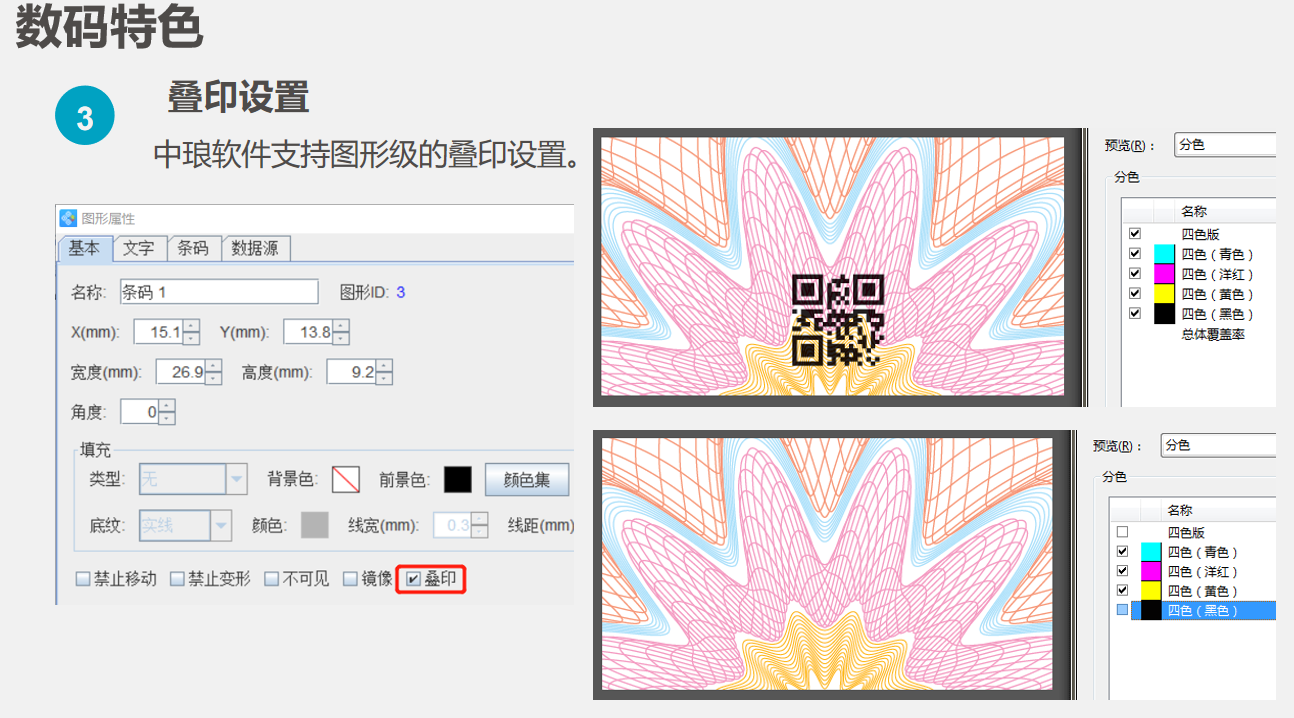
Task: Enable the 禁止移动 checkbox
Action: pyautogui.click(x=84, y=579)
